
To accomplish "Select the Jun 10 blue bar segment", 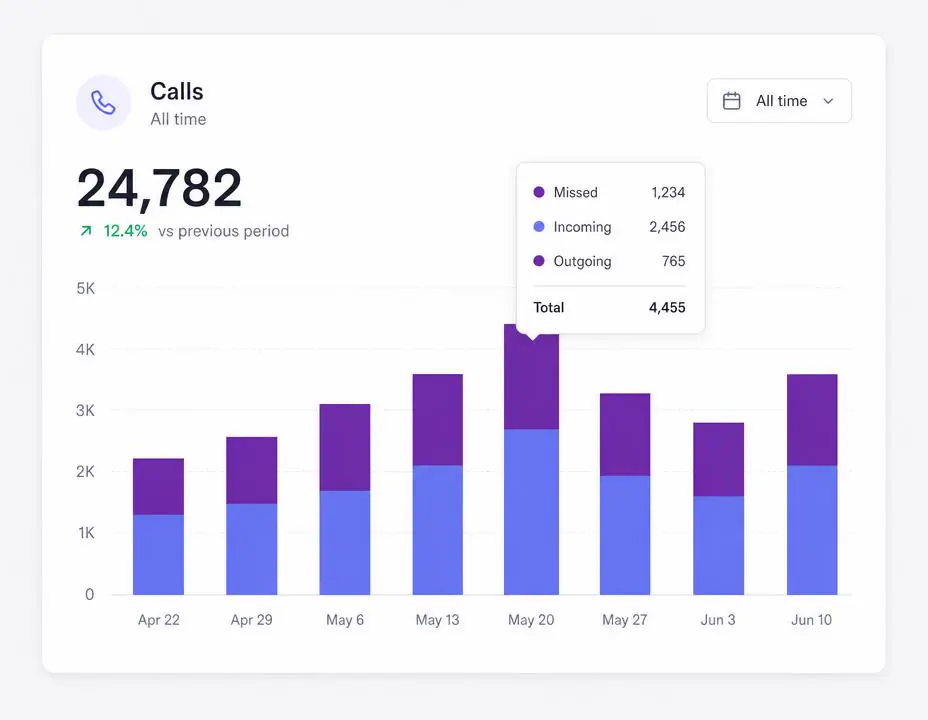I will tap(812, 530).
